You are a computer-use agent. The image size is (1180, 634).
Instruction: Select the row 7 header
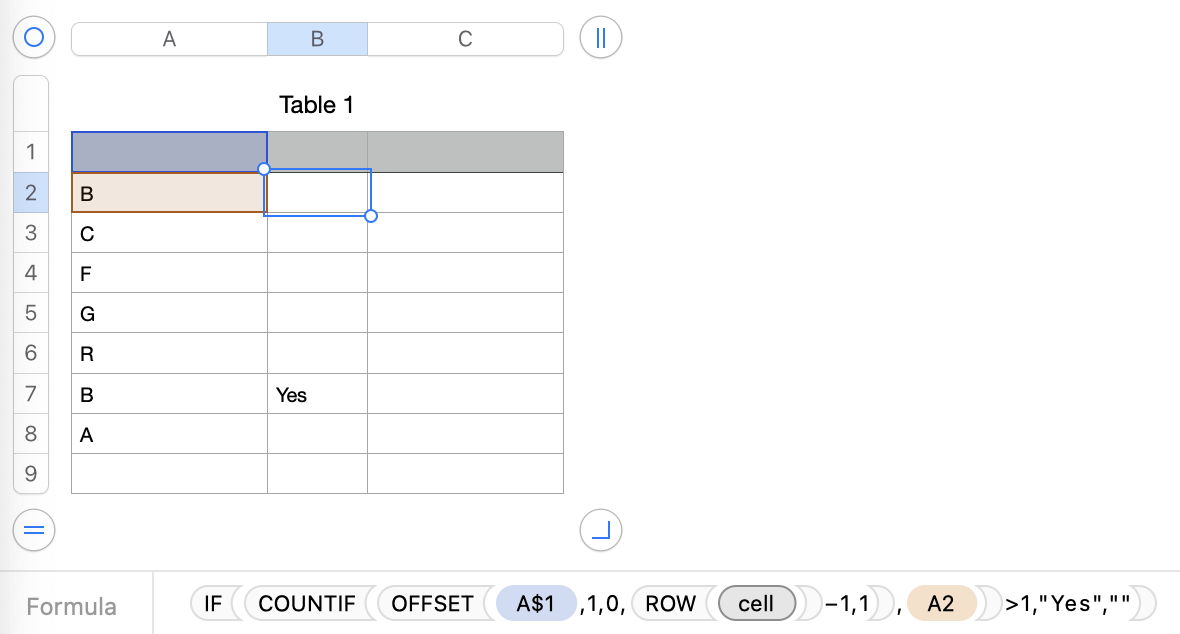(30, 394)
